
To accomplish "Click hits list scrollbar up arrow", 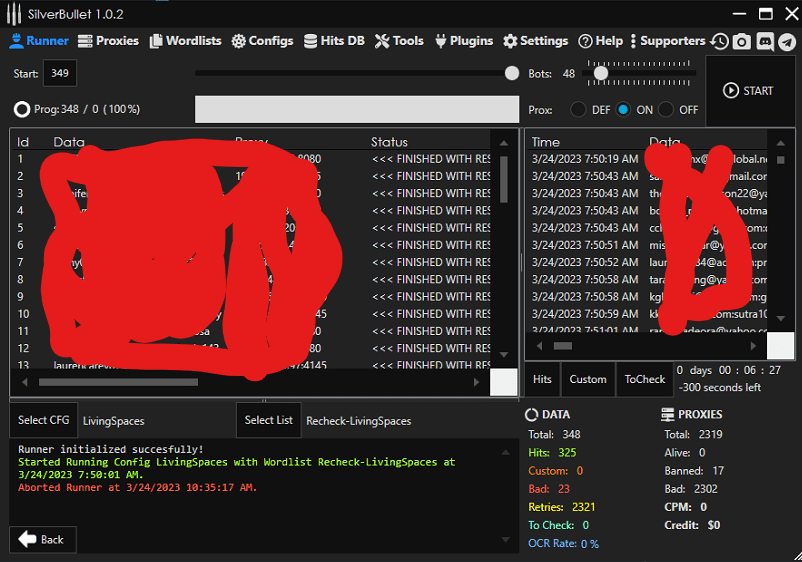I will click(x=781, y=143).
